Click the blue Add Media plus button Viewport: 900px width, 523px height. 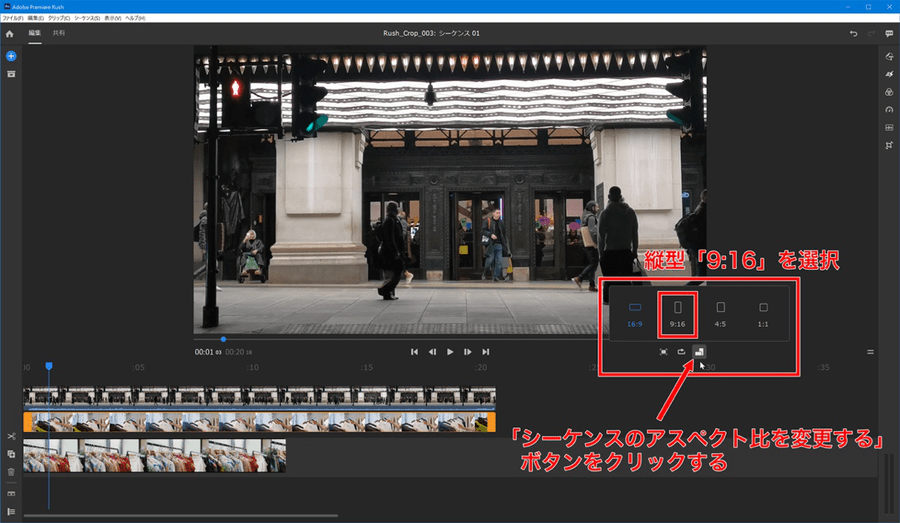(11, 56)
